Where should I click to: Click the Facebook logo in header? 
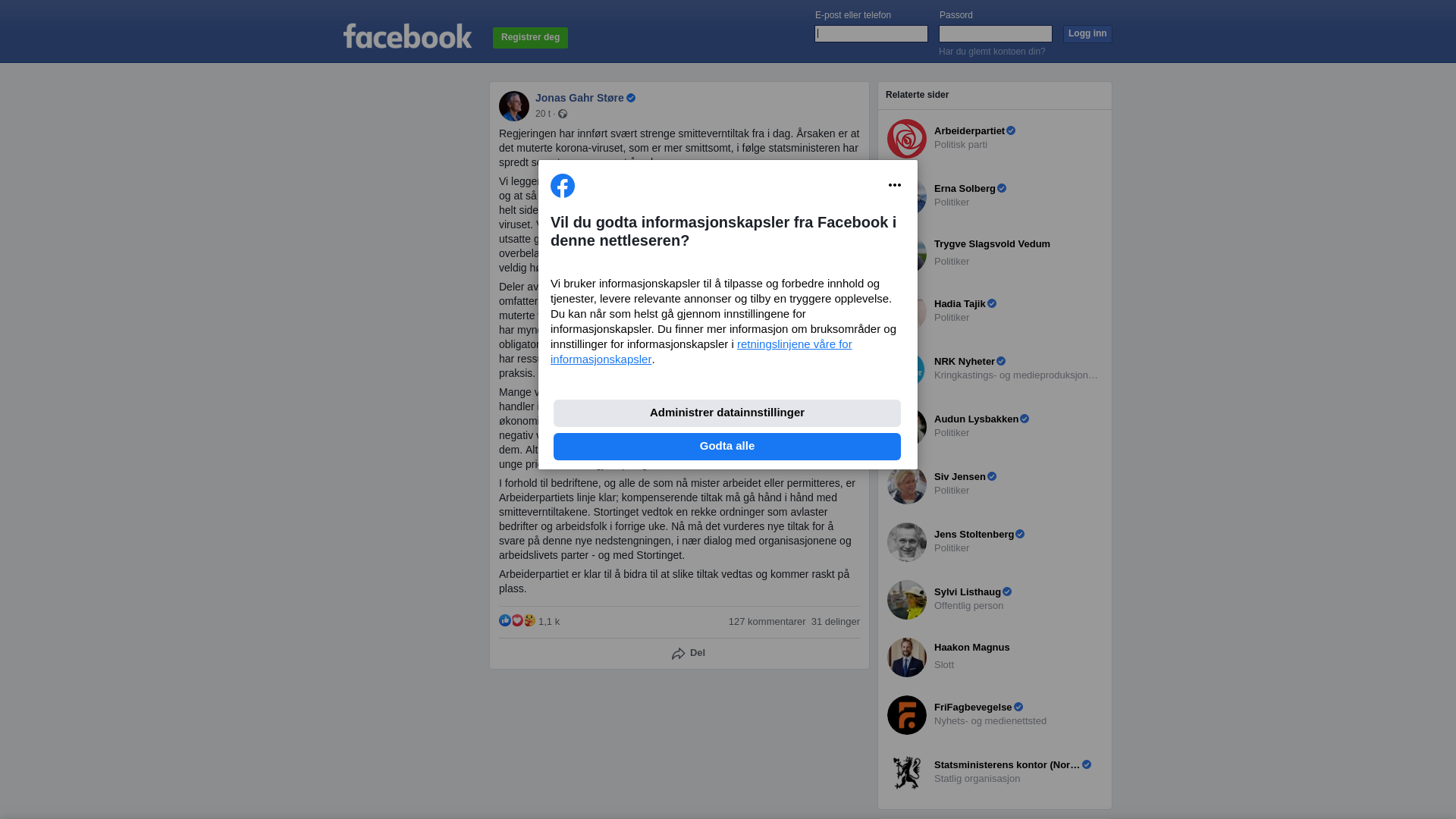point(407,36)
